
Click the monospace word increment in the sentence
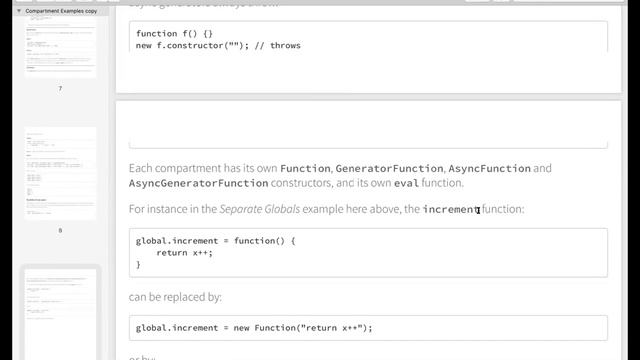[451, 209]
